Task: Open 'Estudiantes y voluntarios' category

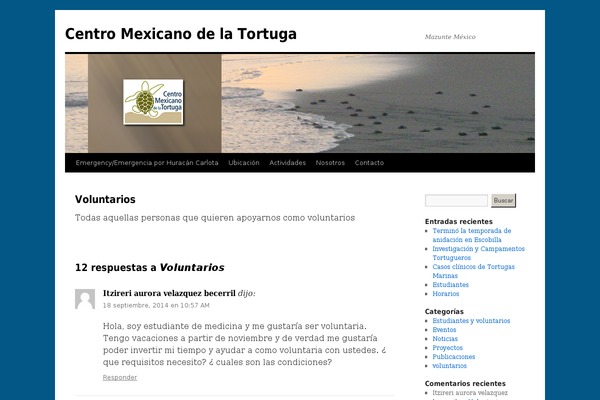Action: (x=471, y=321)
